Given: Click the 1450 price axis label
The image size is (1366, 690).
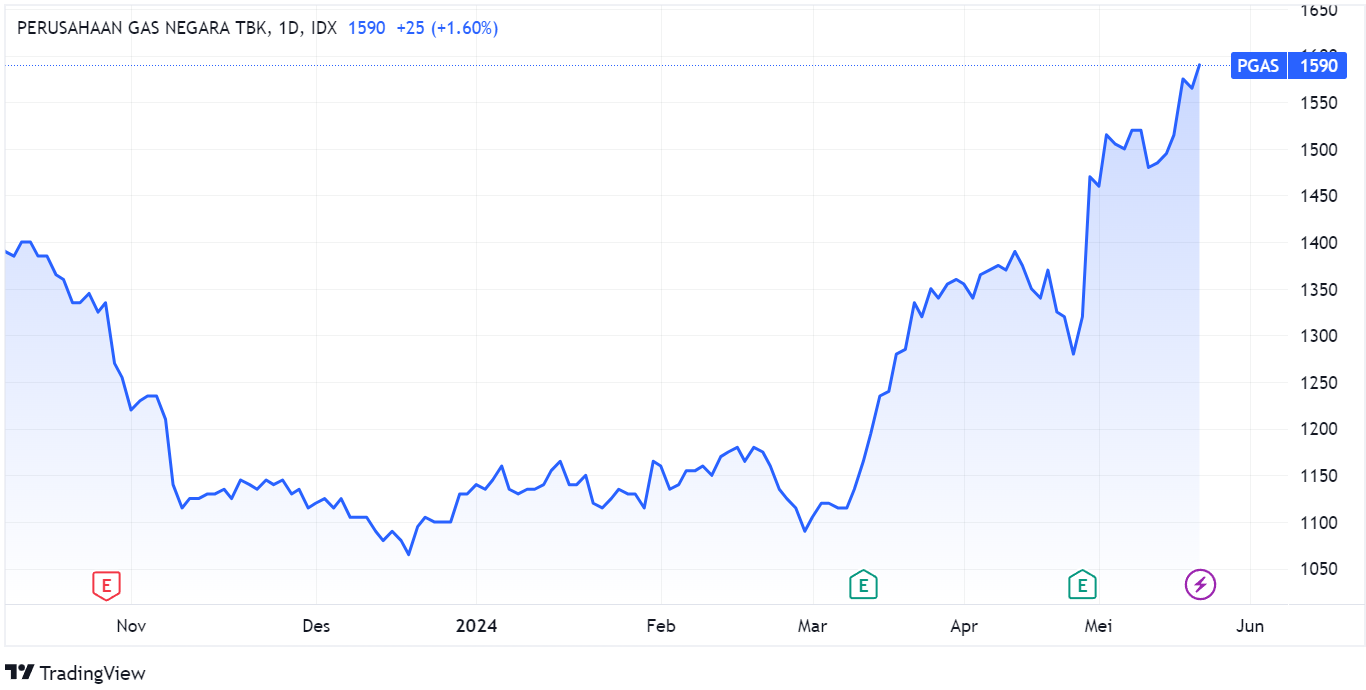Looking at the screenshot, I should click(x=1317, y=196).
